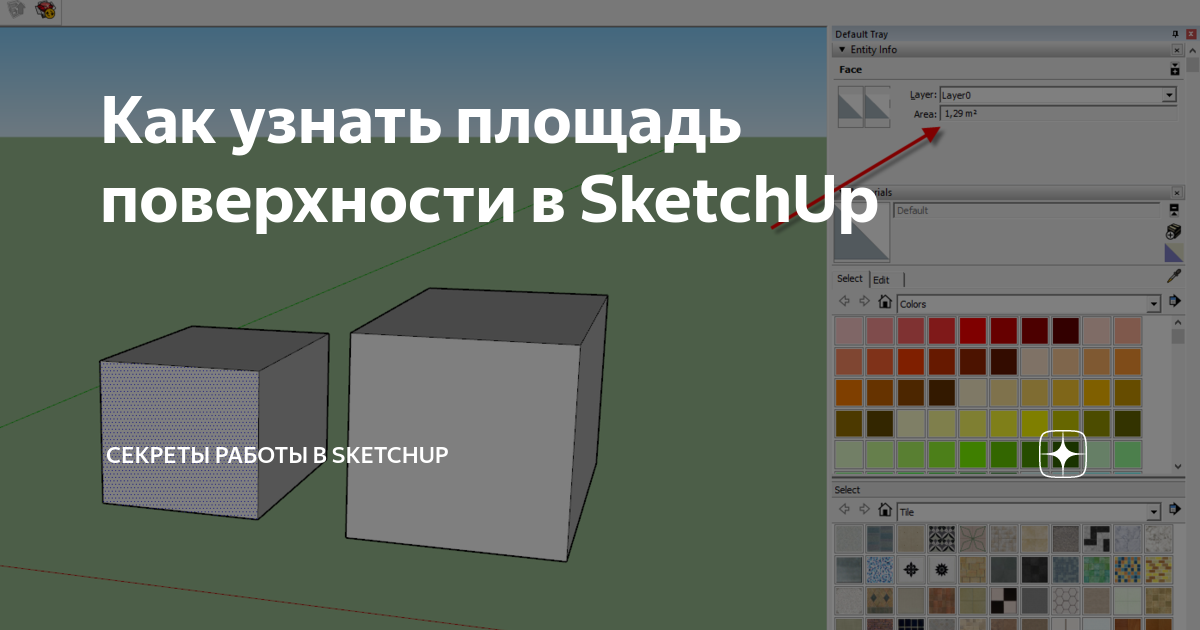Open the Layer0 dropdown arrow
Viewport: 1200px width, 630px height.
[x=1169, y=95]
